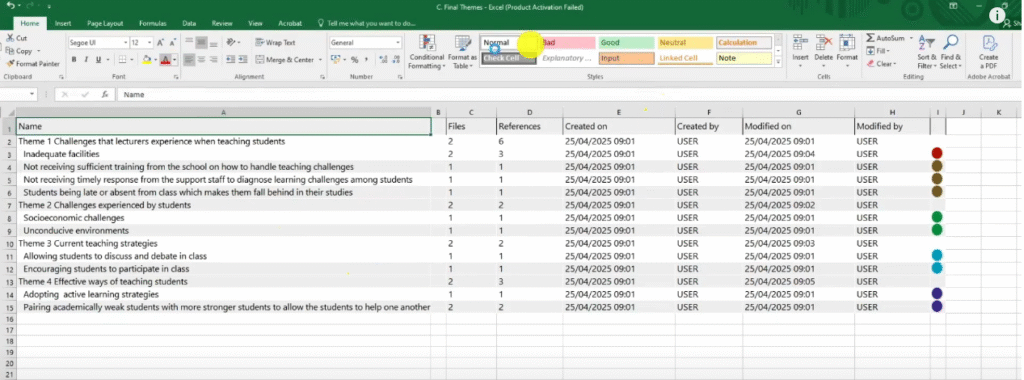The image size is (1024, 380).
Task: Activate the Format Painter tool
Action: point(33,64)
